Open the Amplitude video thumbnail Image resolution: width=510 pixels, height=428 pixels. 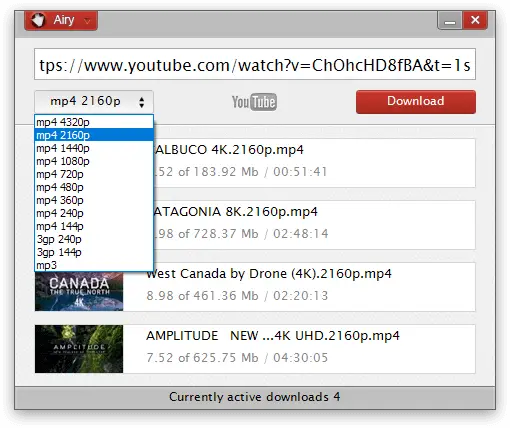(x=79, y=349)
